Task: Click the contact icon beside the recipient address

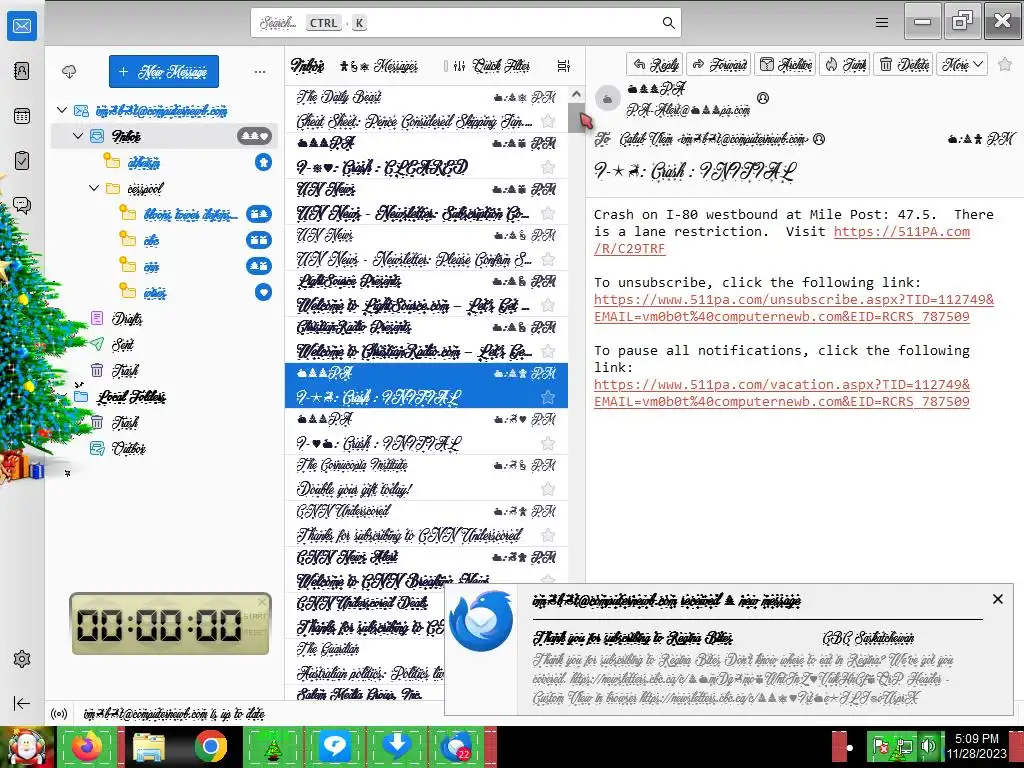Action: pyautogui.click(x=819, y=138)
